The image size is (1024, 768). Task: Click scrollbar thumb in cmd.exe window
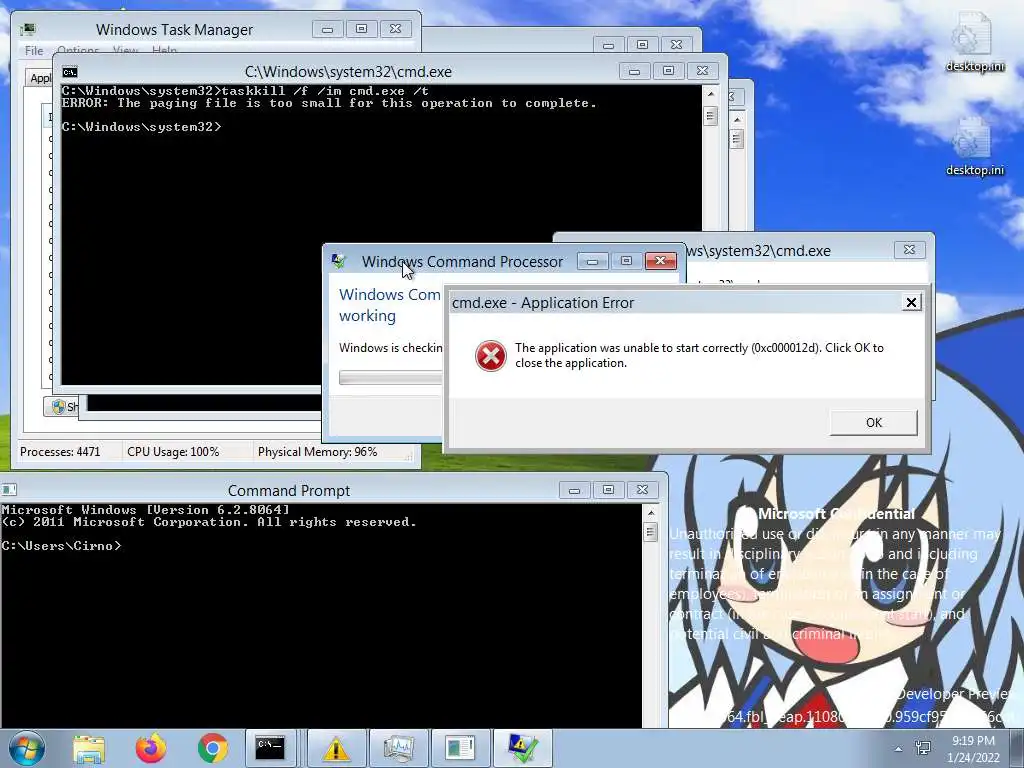coord(711,116)
